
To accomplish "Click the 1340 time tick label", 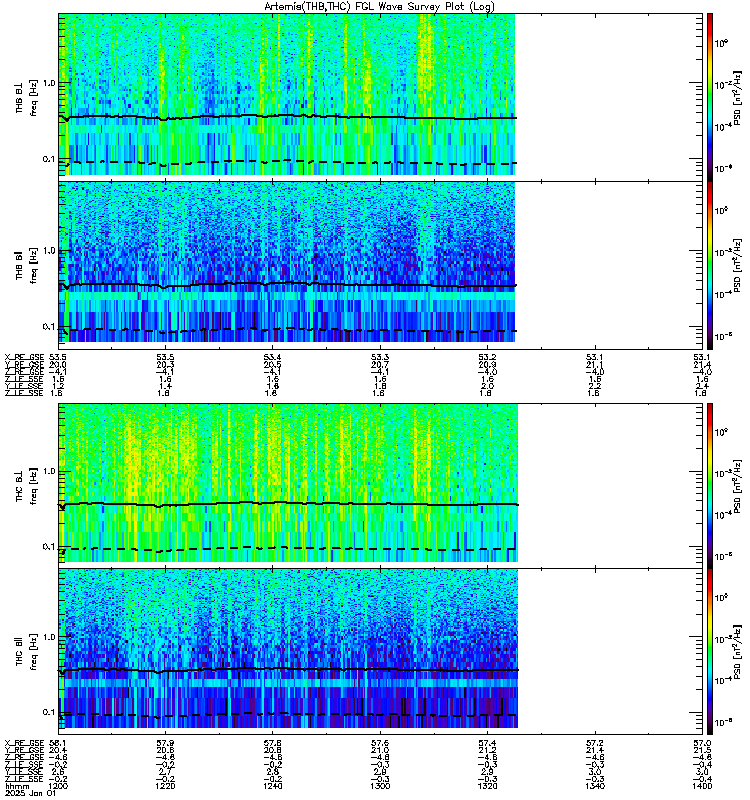I will [595, 786].
